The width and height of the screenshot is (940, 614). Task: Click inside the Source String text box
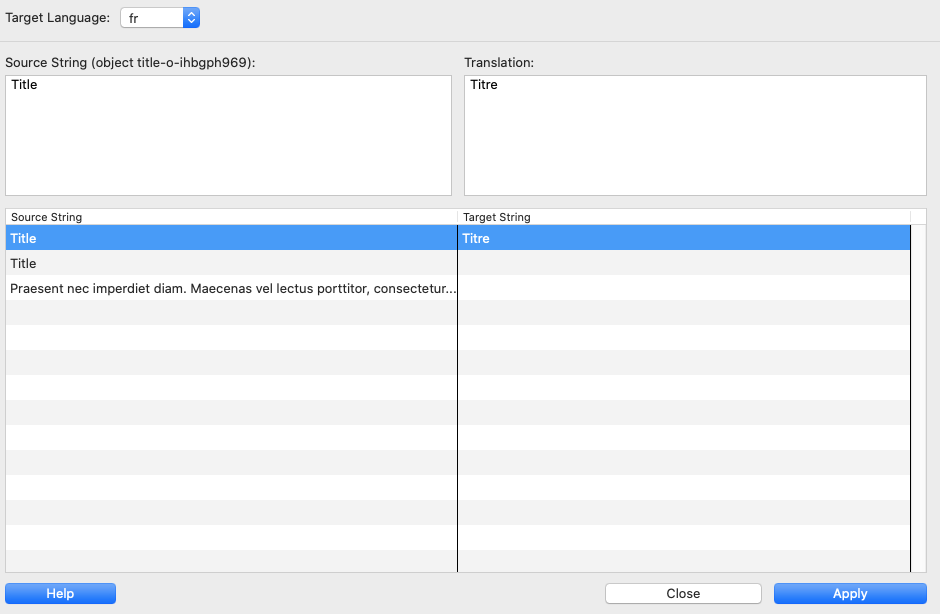coord(228,135)
